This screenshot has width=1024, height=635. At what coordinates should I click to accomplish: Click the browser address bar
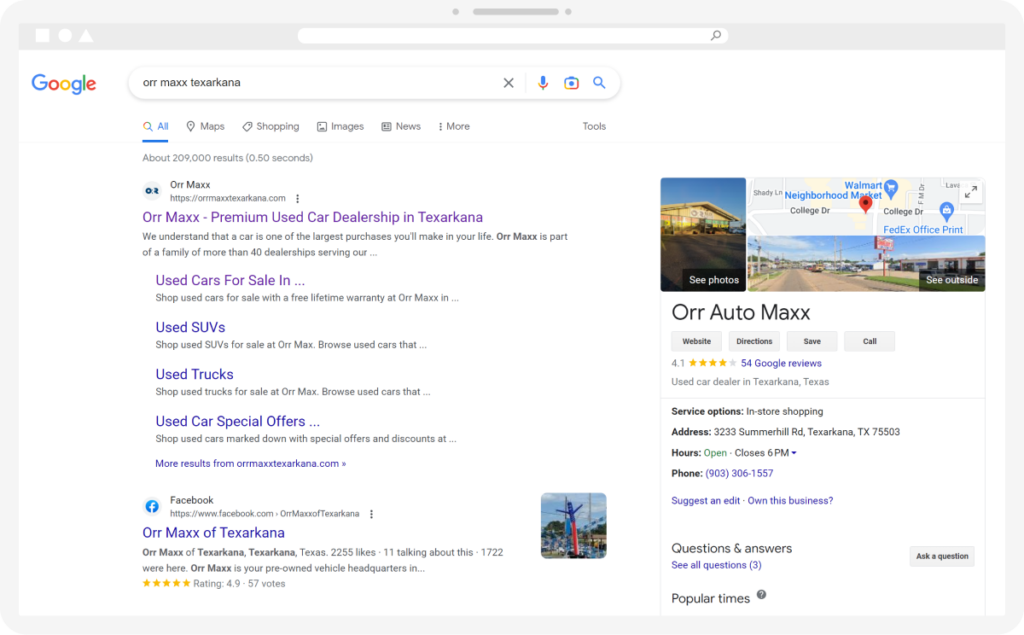click(x=513, y=35)
